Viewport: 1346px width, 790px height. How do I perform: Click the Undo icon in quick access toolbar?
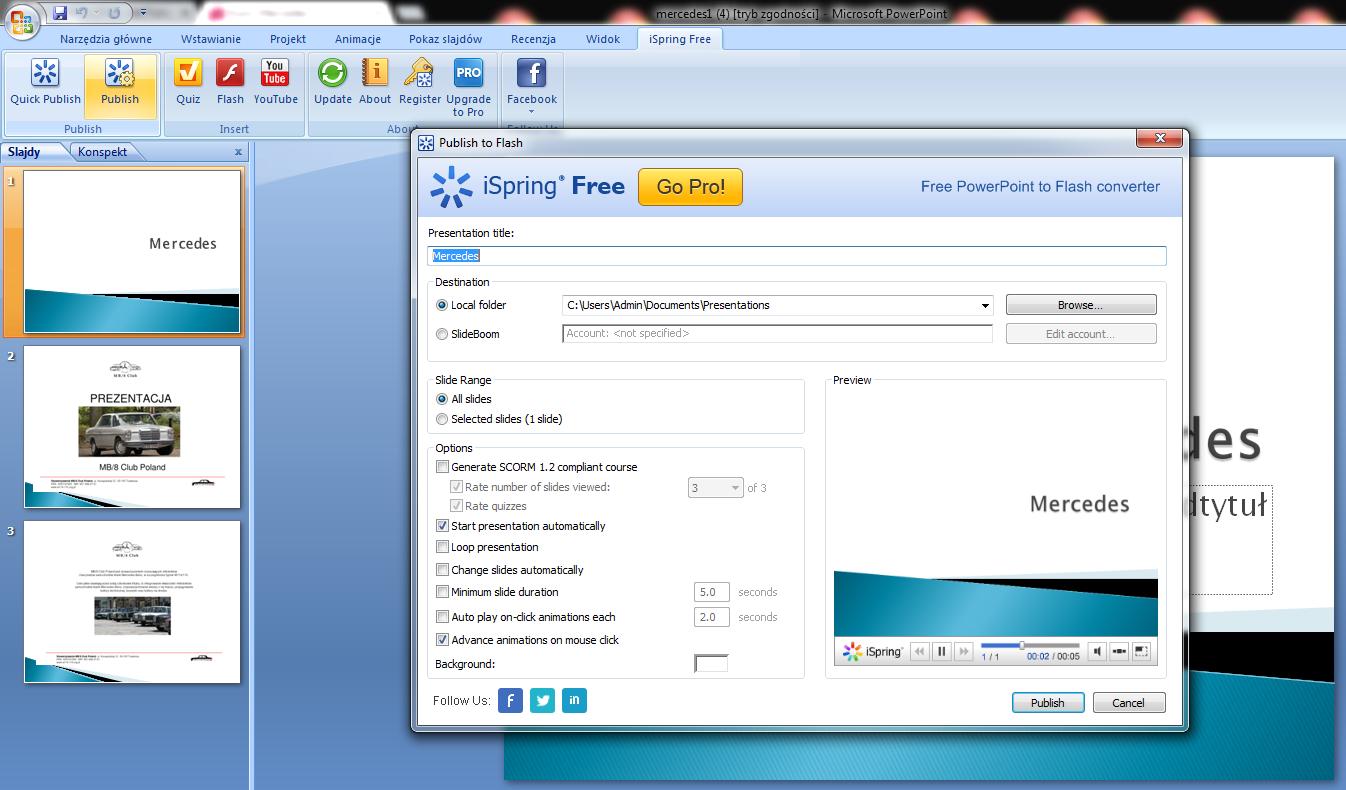(x=82, y=13)
